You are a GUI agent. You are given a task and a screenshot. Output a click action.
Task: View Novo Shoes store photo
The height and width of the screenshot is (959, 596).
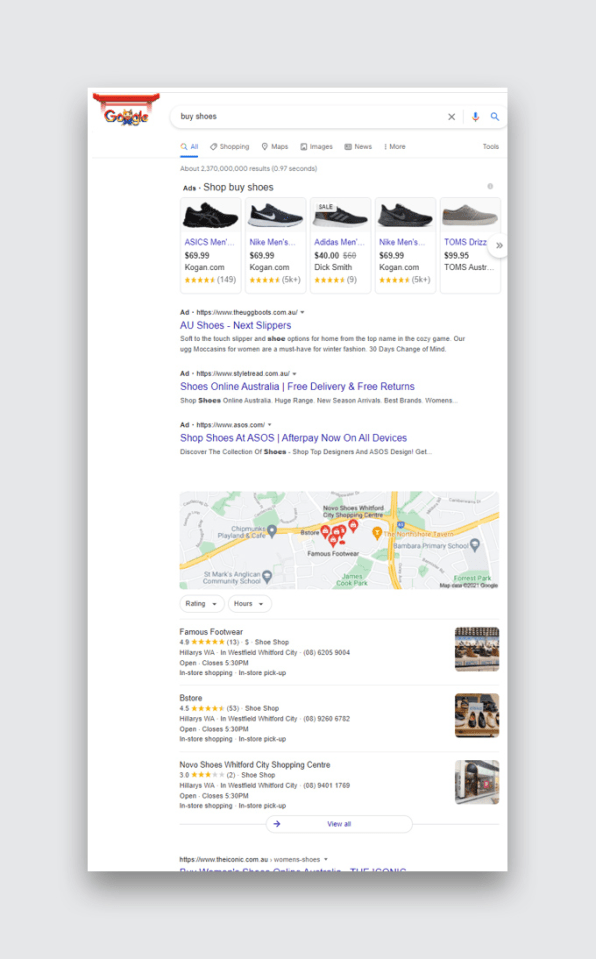coord(477,782)
